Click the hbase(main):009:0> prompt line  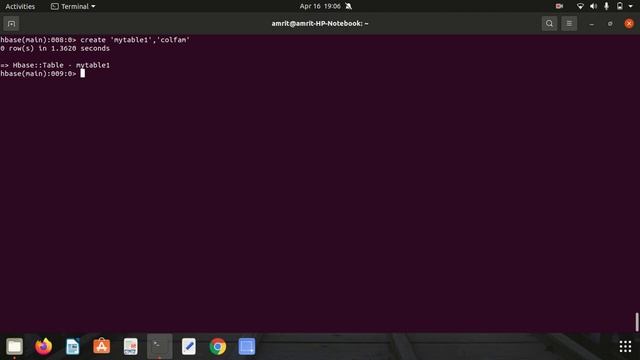pyautogui.click(x=39, y=73)
